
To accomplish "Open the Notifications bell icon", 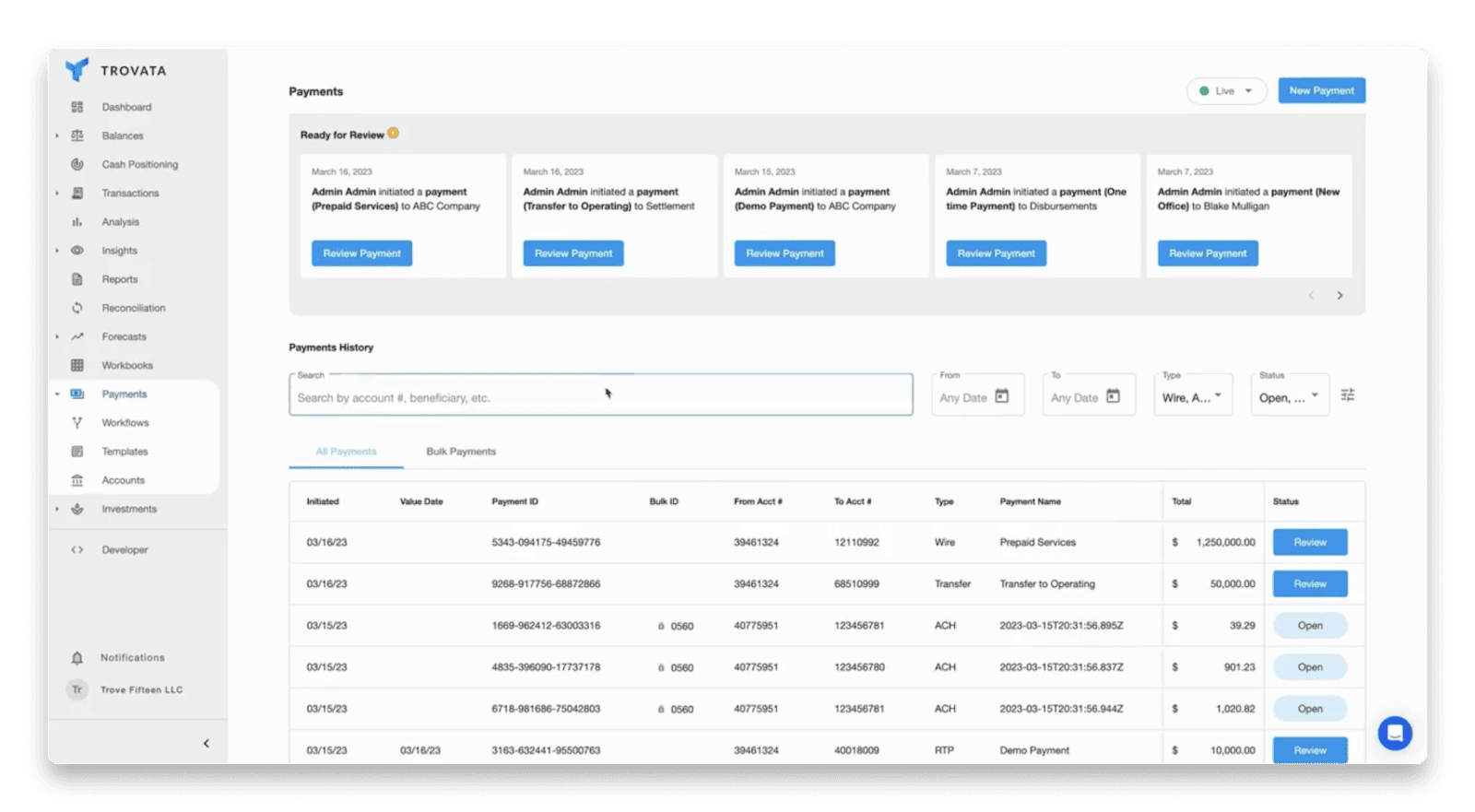I will point(77,658).
